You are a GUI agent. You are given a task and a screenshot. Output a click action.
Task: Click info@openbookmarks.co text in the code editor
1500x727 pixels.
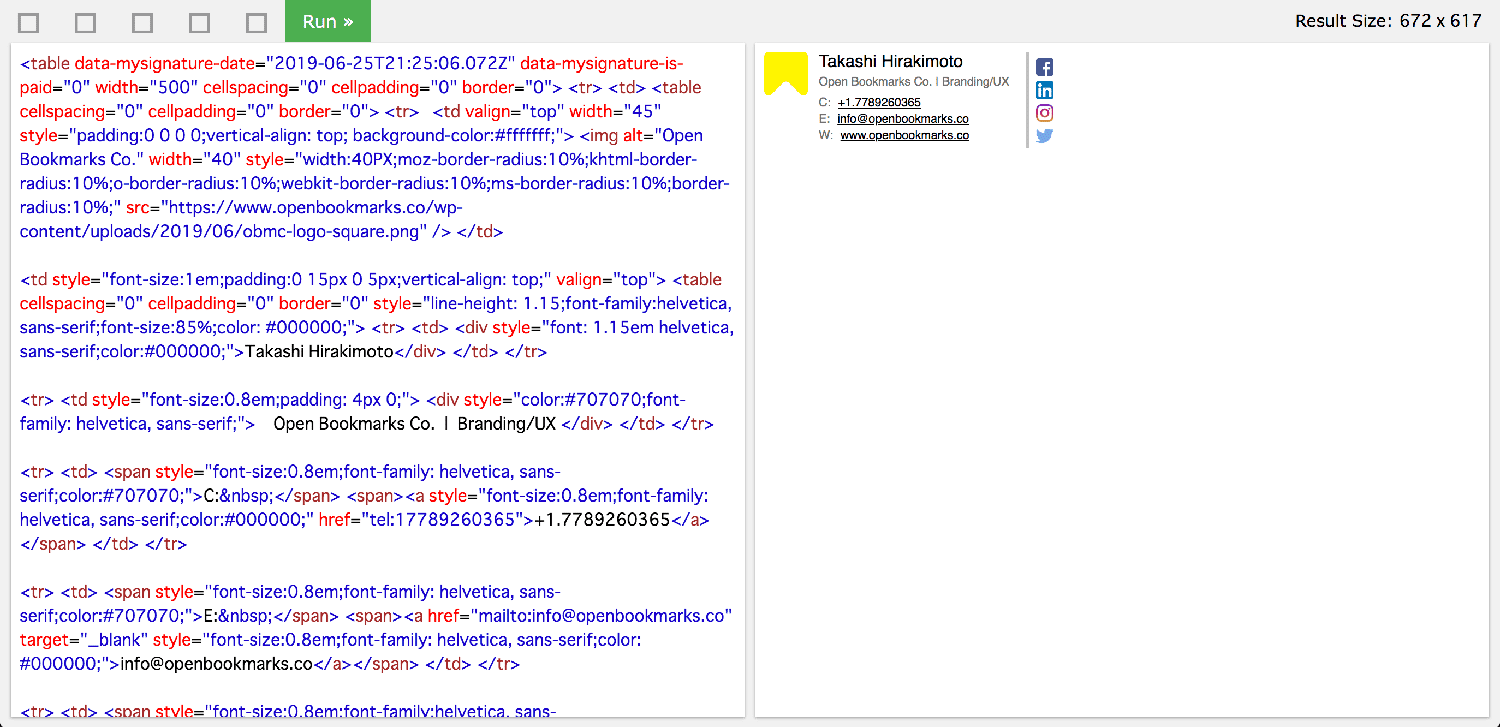[217, 664]
